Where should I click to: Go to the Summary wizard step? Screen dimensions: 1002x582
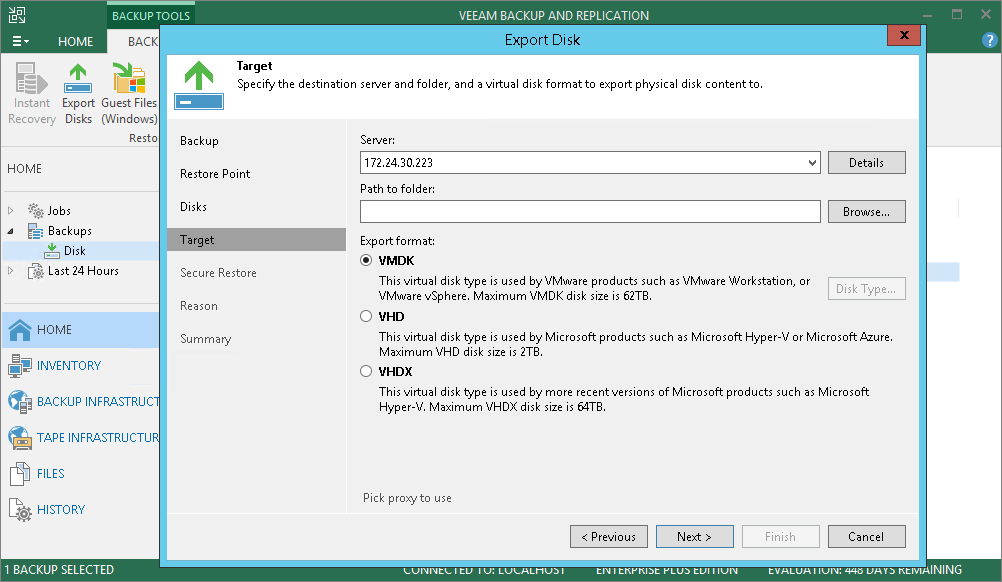(205, 339)
